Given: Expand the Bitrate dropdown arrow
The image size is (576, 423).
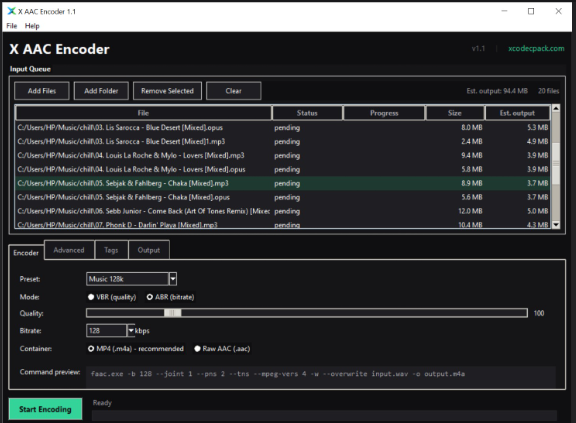Looking at the screenshot, I should pos(131,330).
